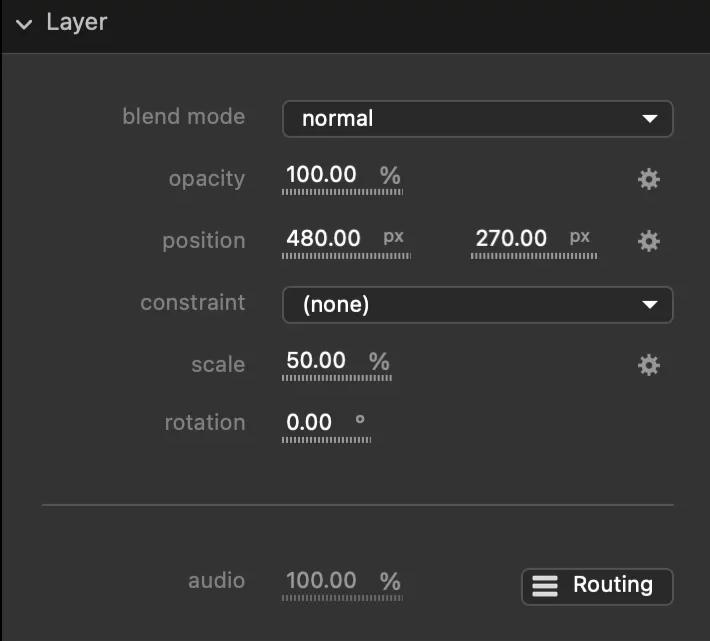
Task: Select the audio level value 100.00
Action: coord(321,580)
